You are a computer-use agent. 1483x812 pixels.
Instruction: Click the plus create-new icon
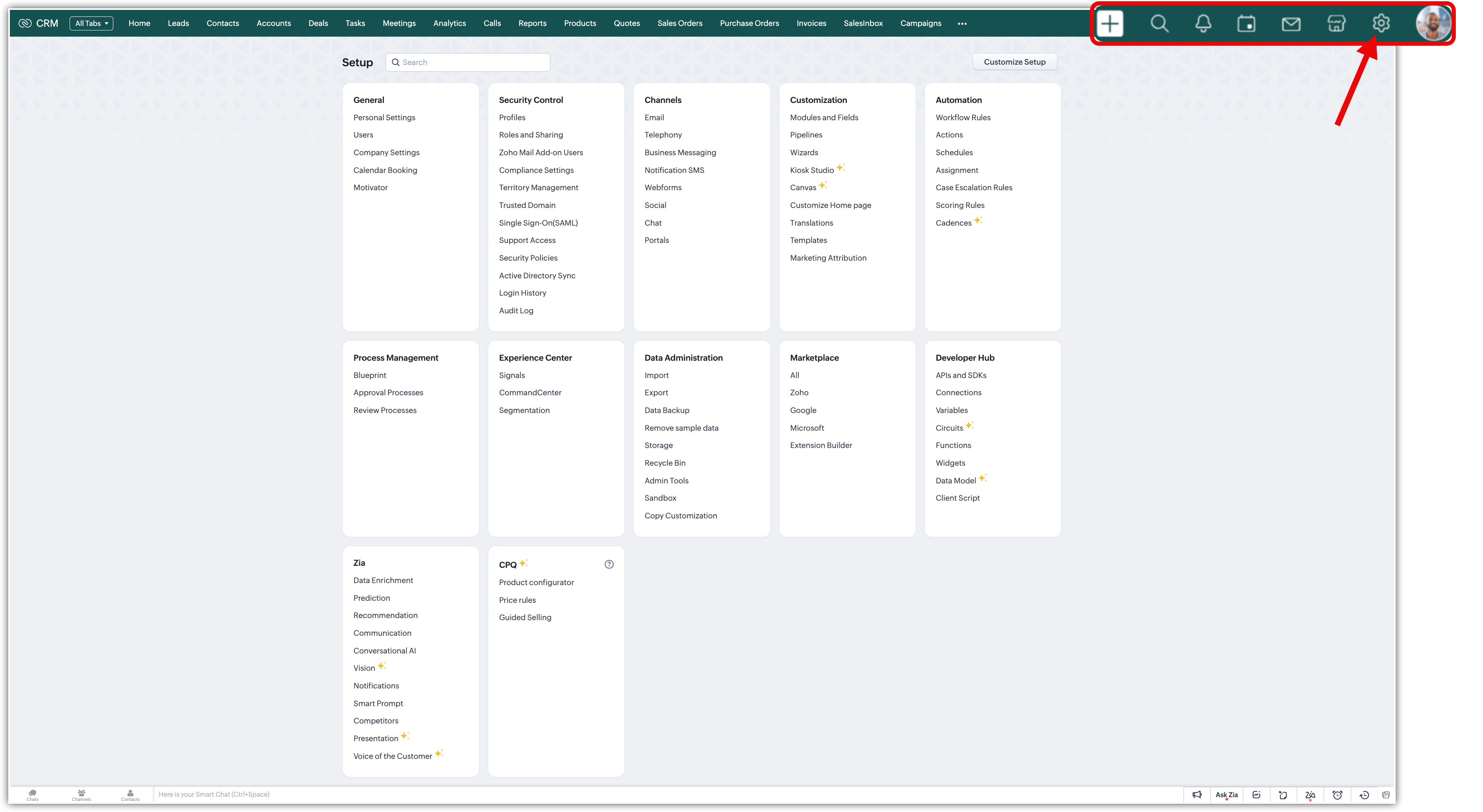pos(1110,23)
